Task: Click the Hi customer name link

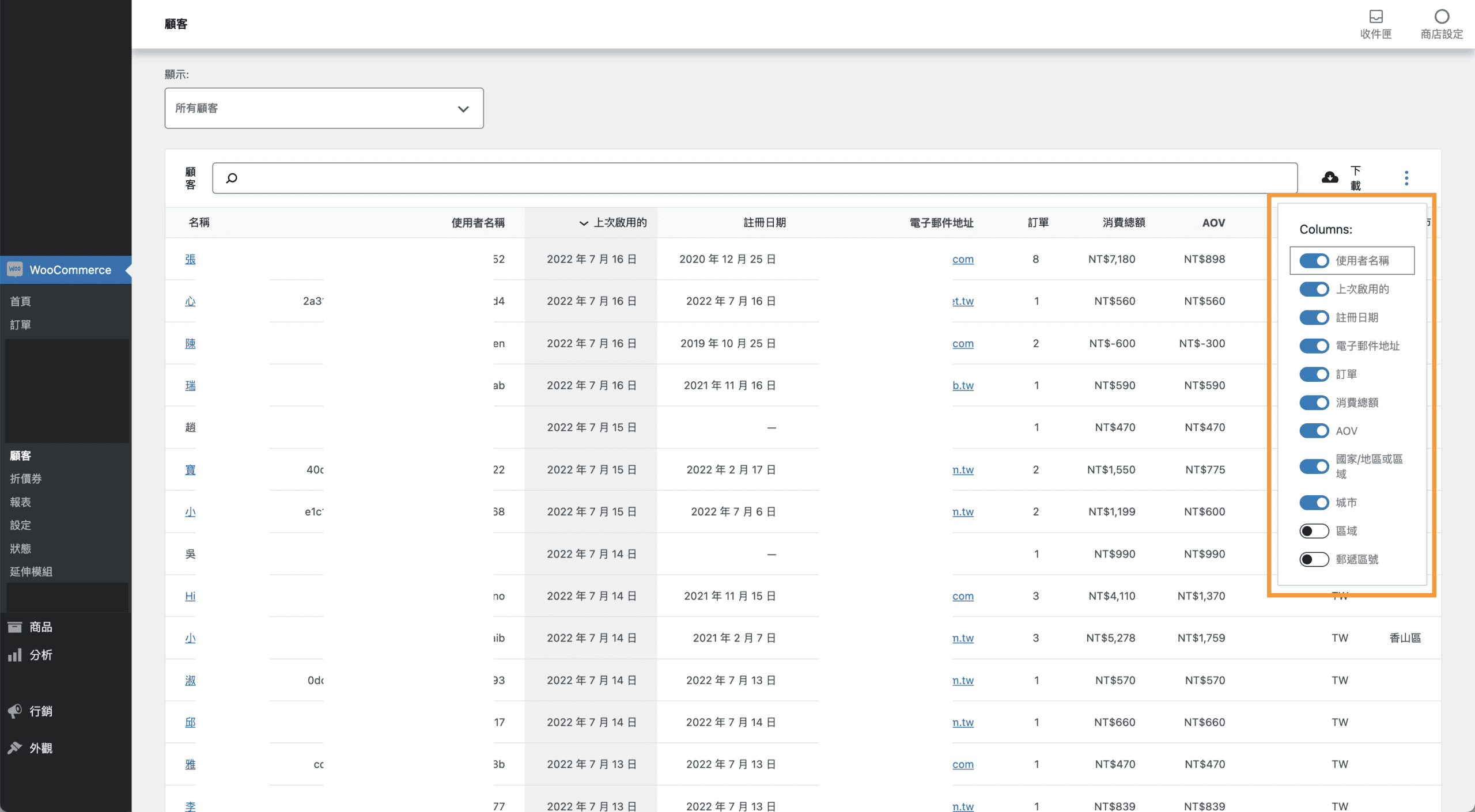Action: click(190, 596)
